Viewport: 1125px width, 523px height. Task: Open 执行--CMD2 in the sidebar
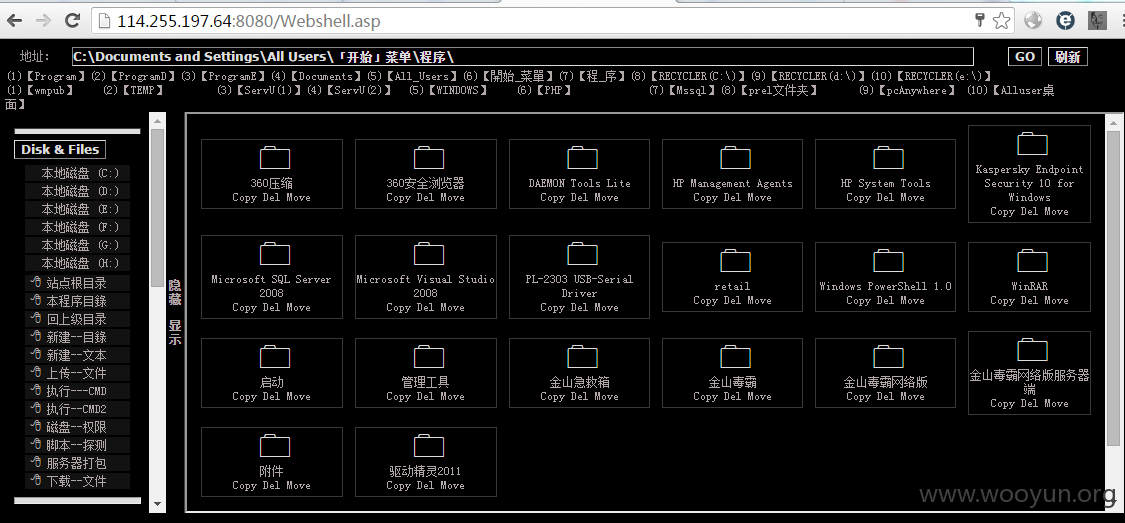point(77,408)
